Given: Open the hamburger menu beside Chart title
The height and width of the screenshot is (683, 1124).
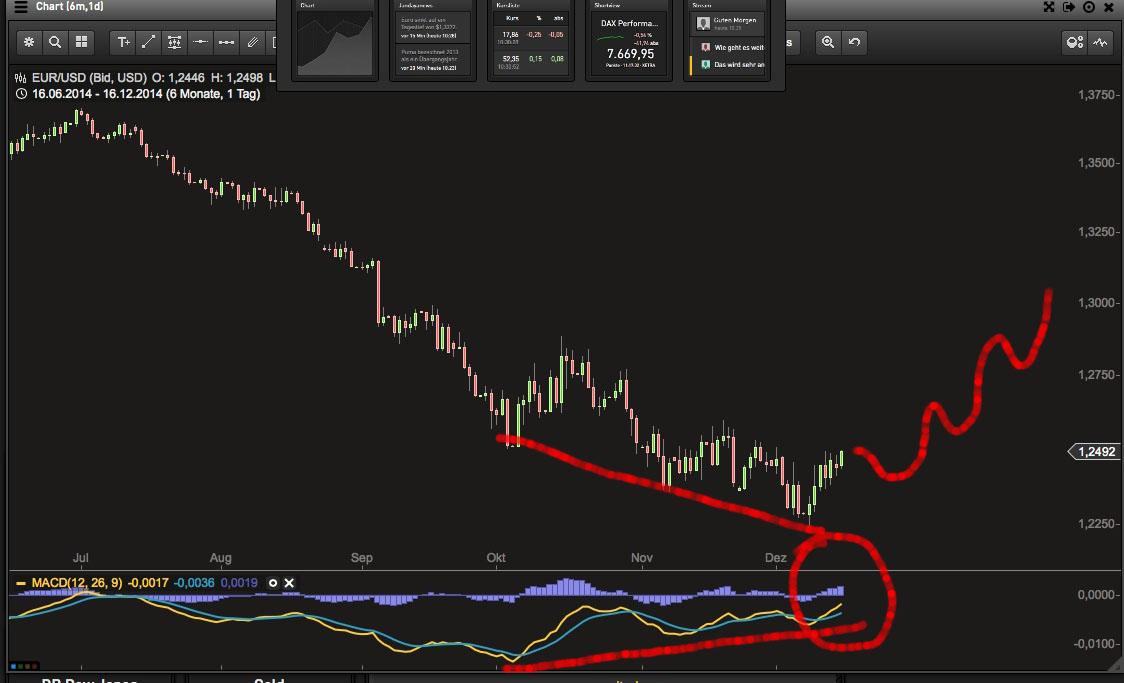Looking at the screenshot, I should [21, 6].
